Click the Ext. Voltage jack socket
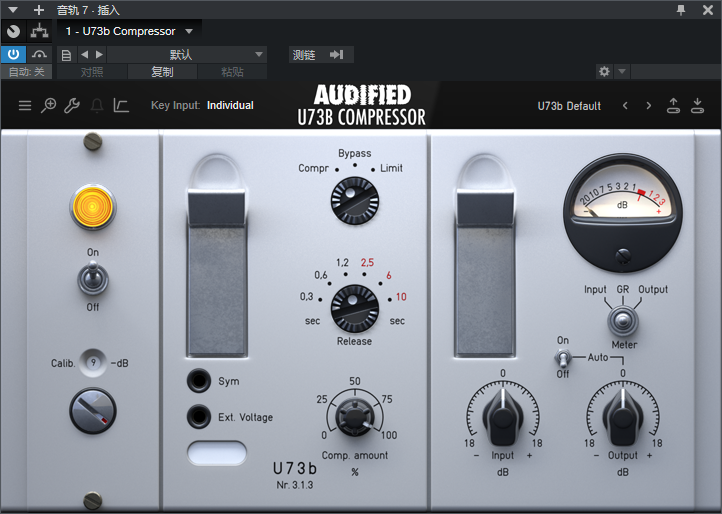Image resolution: width=722 pixels, height=514 pixels. [x=199, y=416]
